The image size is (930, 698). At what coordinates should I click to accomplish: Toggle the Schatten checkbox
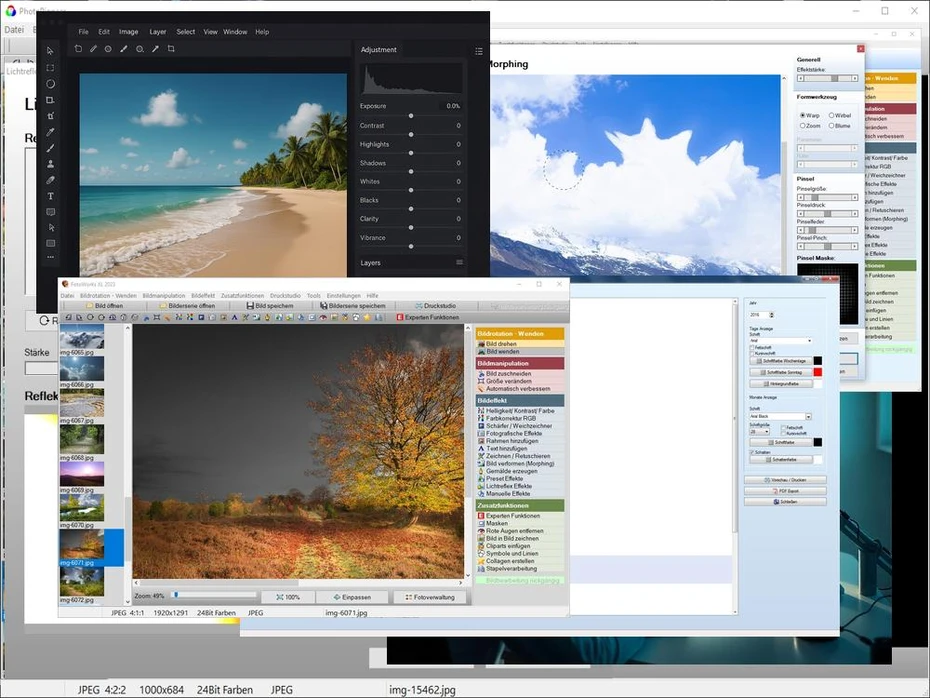pyautogui.click(x=752, y=452)
